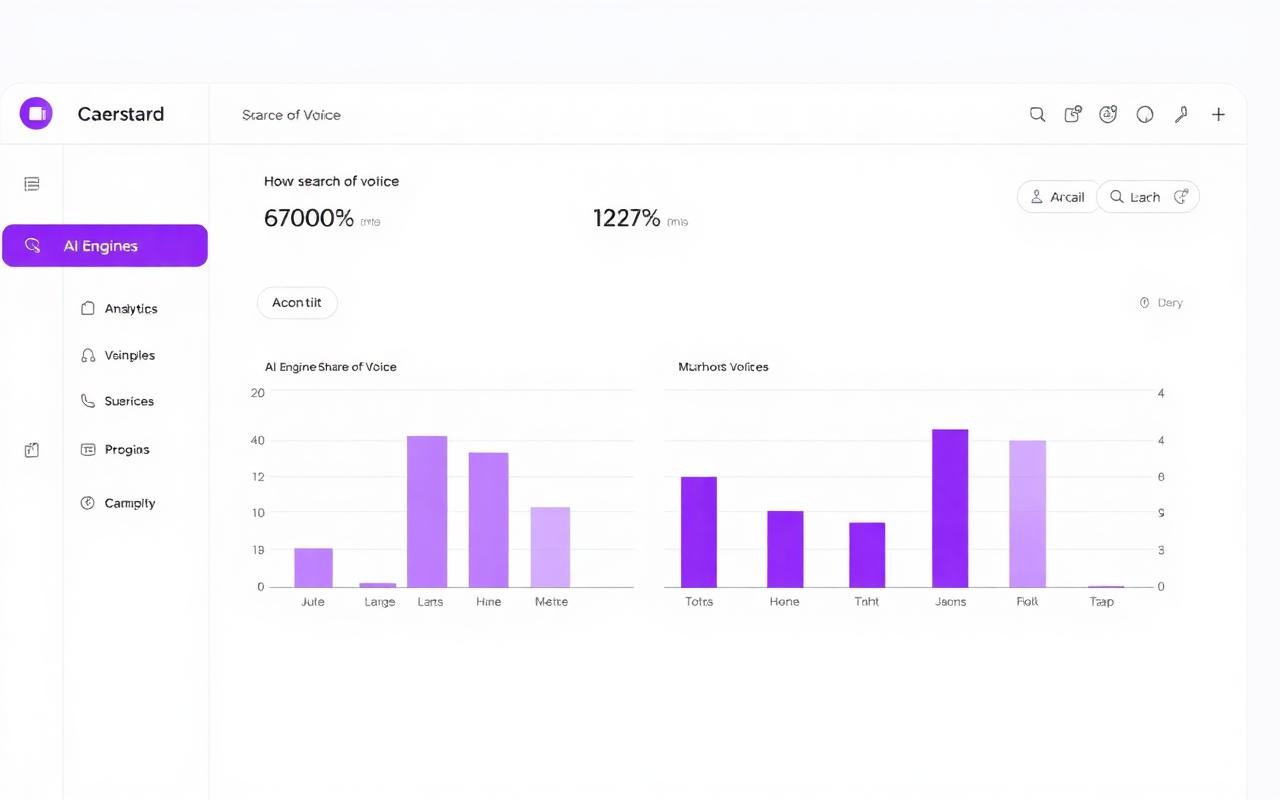Click the purple Caerstard logo icon
The height and width of the screenshot is (800, 1280).
[x=36, y=114]
